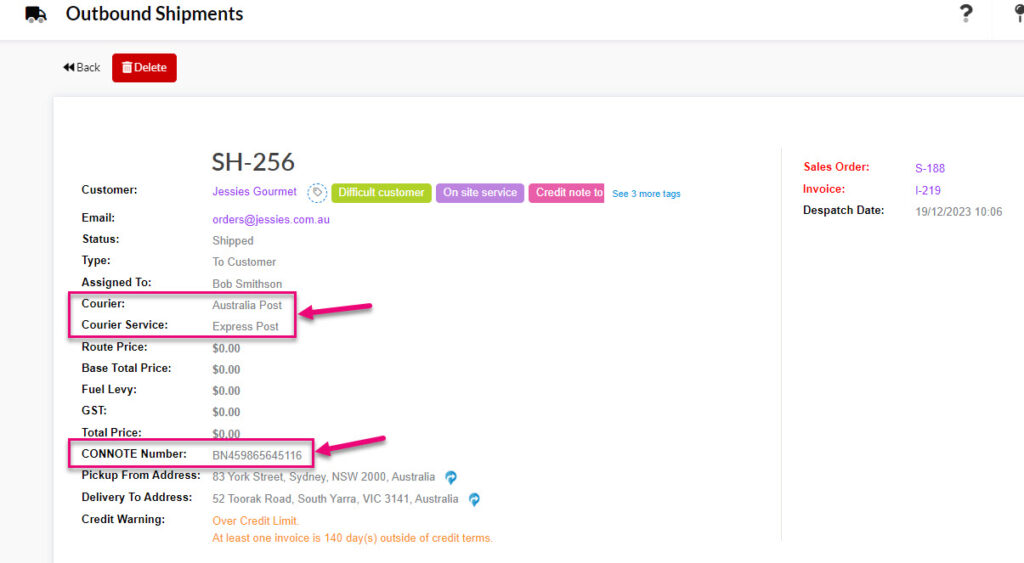This screenshot has height=563, width=1024.
Task: Click the Credit note tag
Action: tap(566, 193)
